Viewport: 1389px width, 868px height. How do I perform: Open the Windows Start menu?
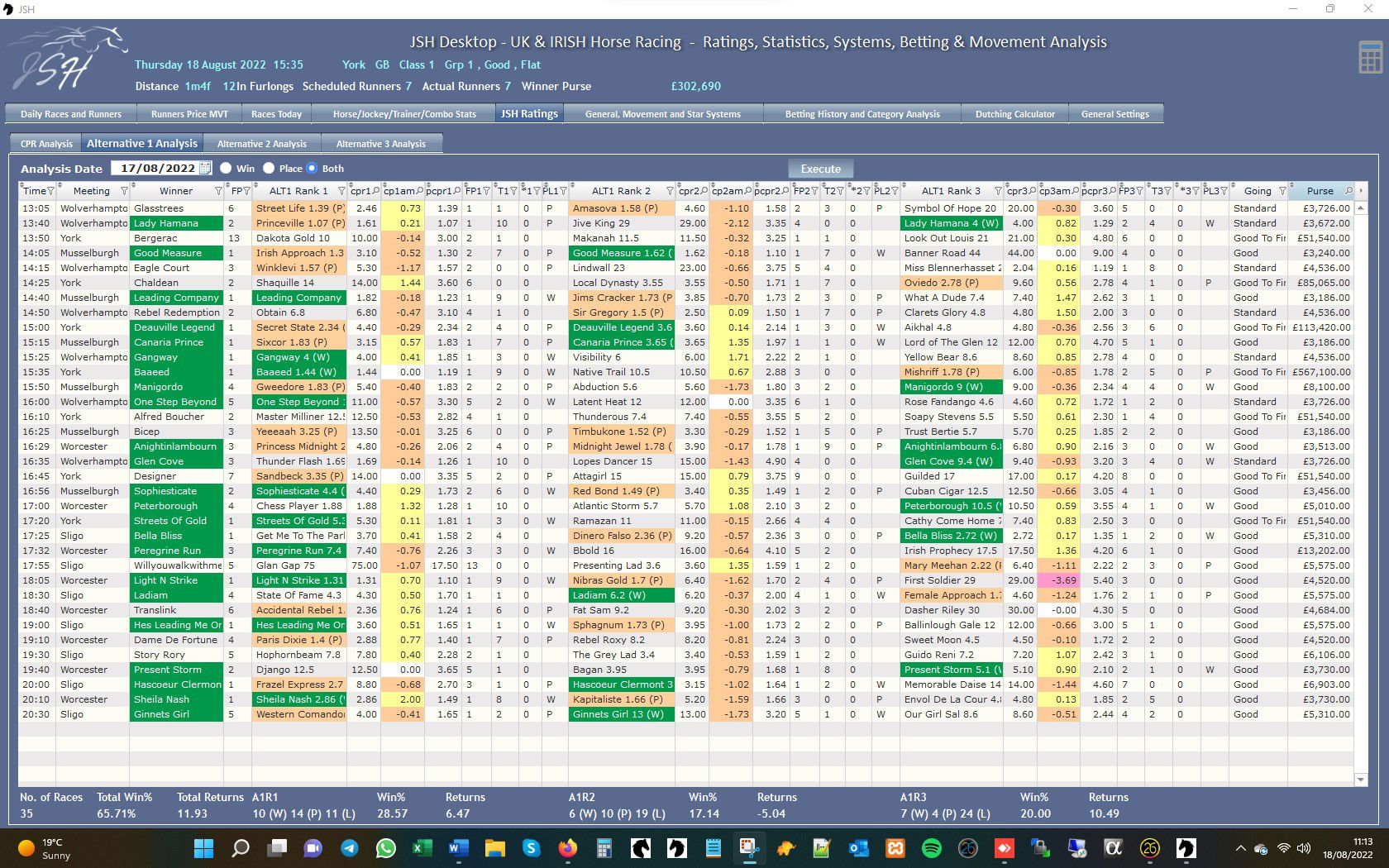203,848
